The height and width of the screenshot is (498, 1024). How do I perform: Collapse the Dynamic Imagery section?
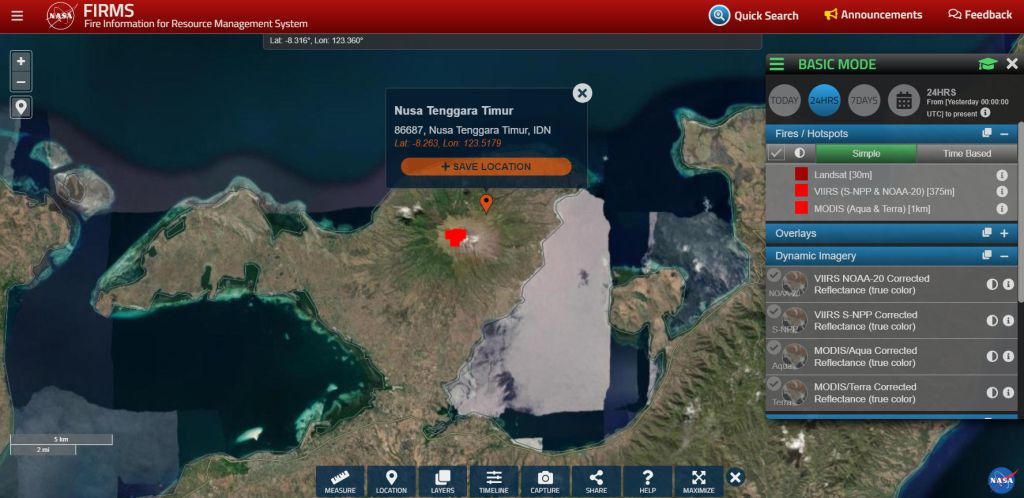1004,256
